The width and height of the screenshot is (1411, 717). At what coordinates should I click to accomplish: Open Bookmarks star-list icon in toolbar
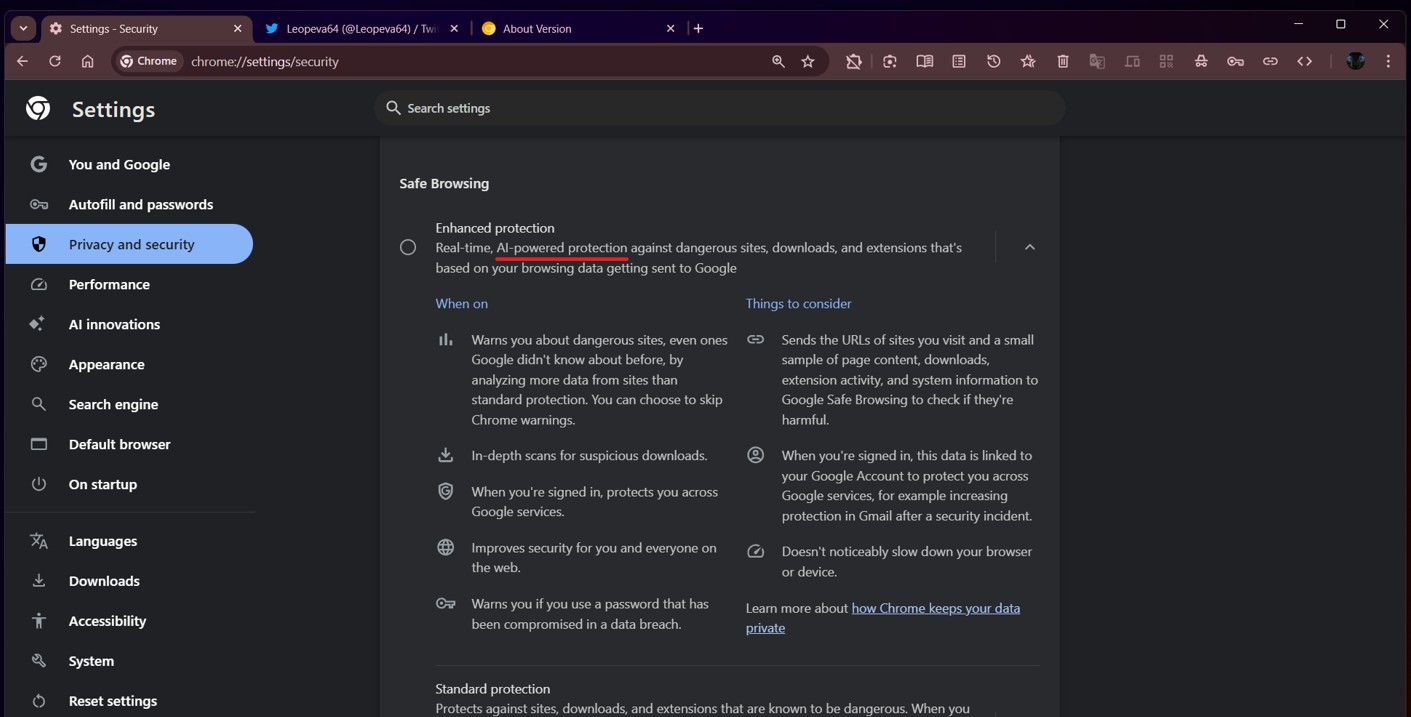(x=1028, y=61)
